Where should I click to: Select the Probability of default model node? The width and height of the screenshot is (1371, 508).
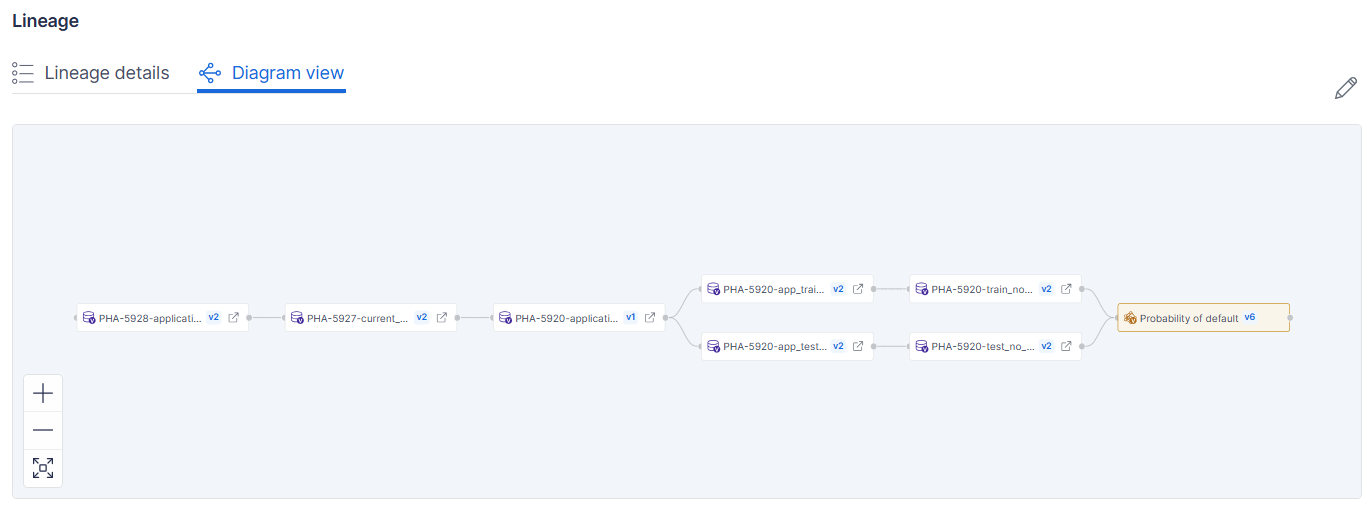pos(1188,318)
